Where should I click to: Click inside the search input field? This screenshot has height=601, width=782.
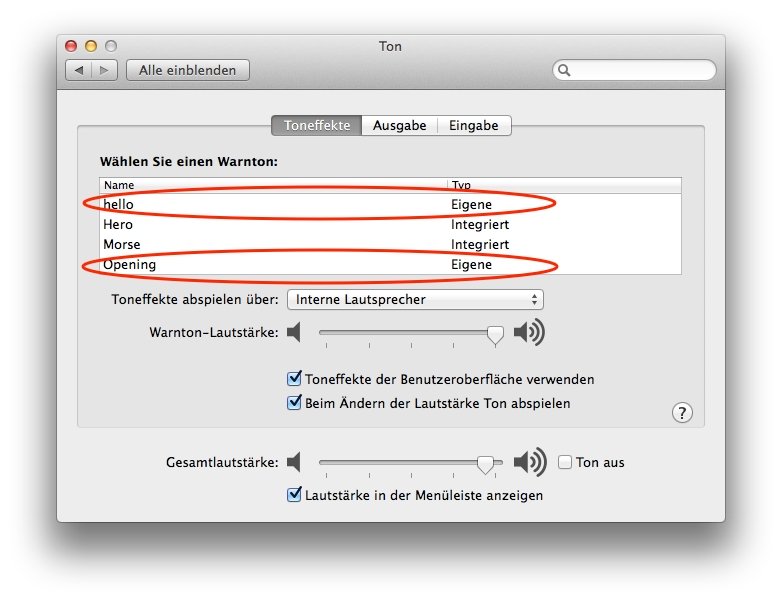(634, 70)
